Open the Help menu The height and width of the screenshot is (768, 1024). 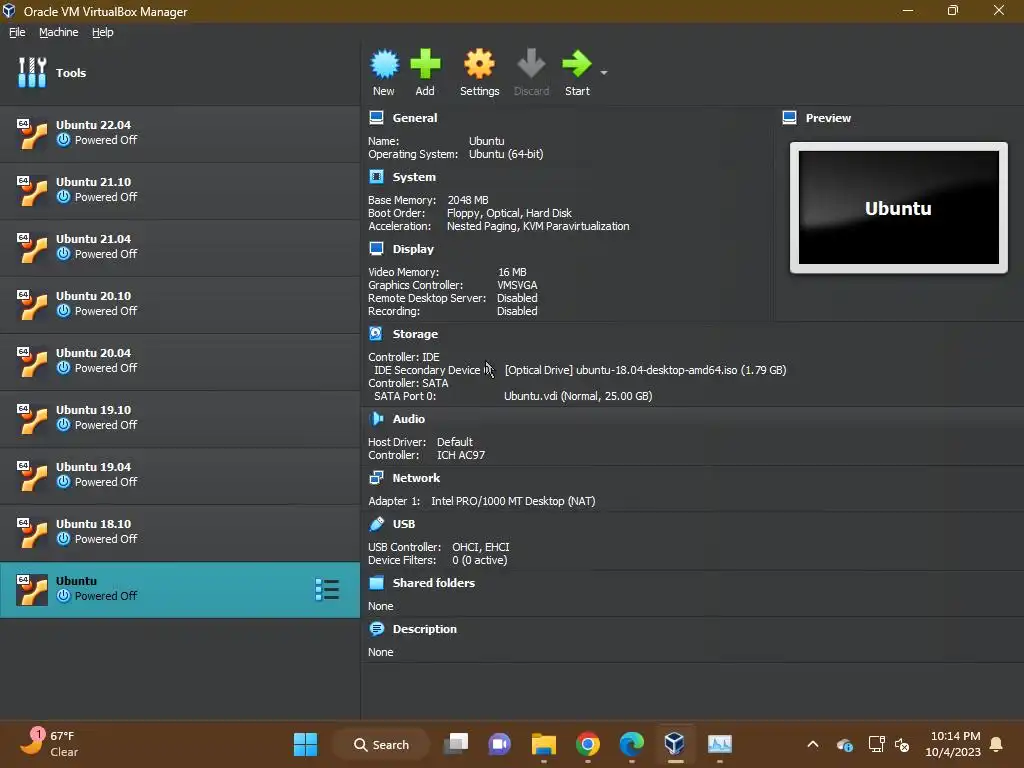pyautogui.click(x=103, y=32)
